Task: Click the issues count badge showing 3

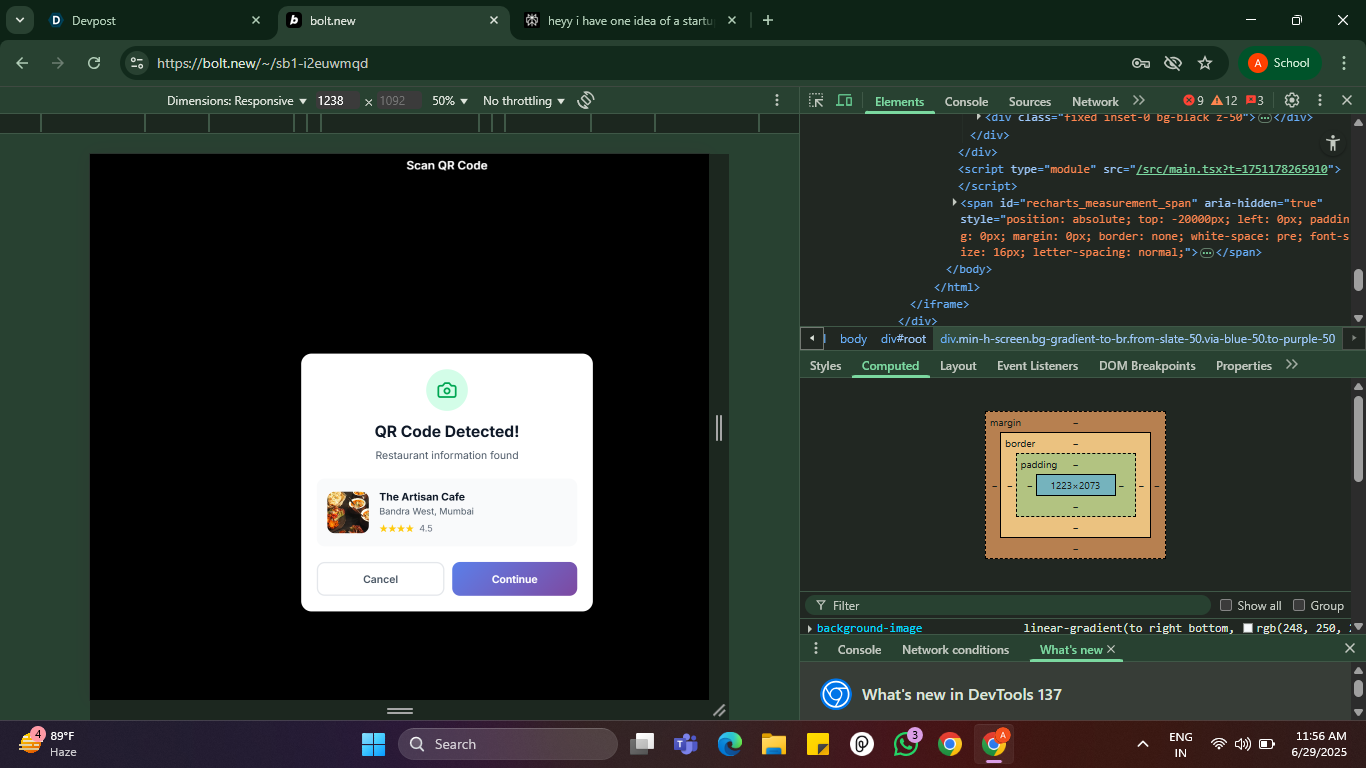Action: click(x=1255, y=101)
